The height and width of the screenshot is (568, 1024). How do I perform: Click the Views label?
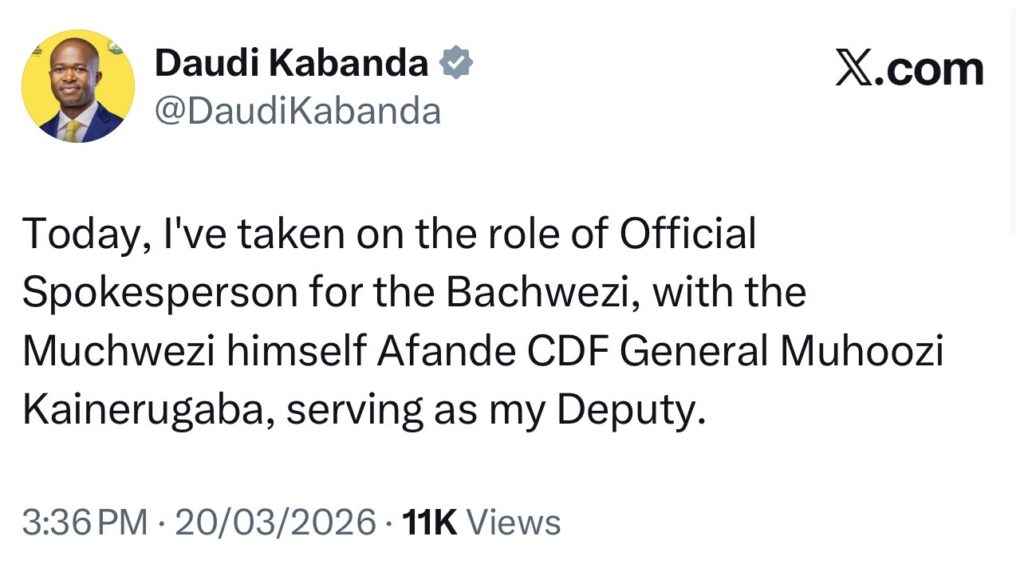coord(514,521)
